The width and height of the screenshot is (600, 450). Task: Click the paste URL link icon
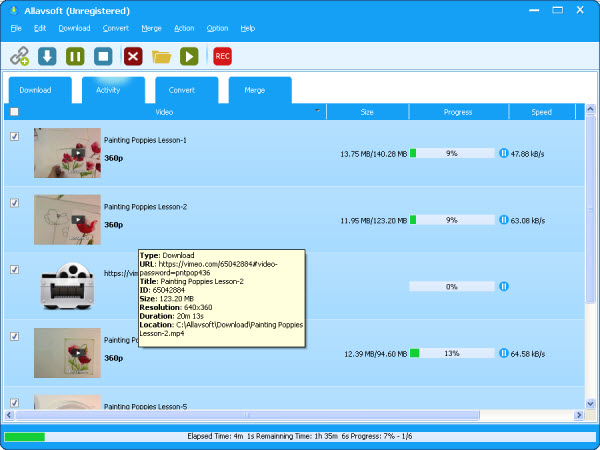pos(20,56)
